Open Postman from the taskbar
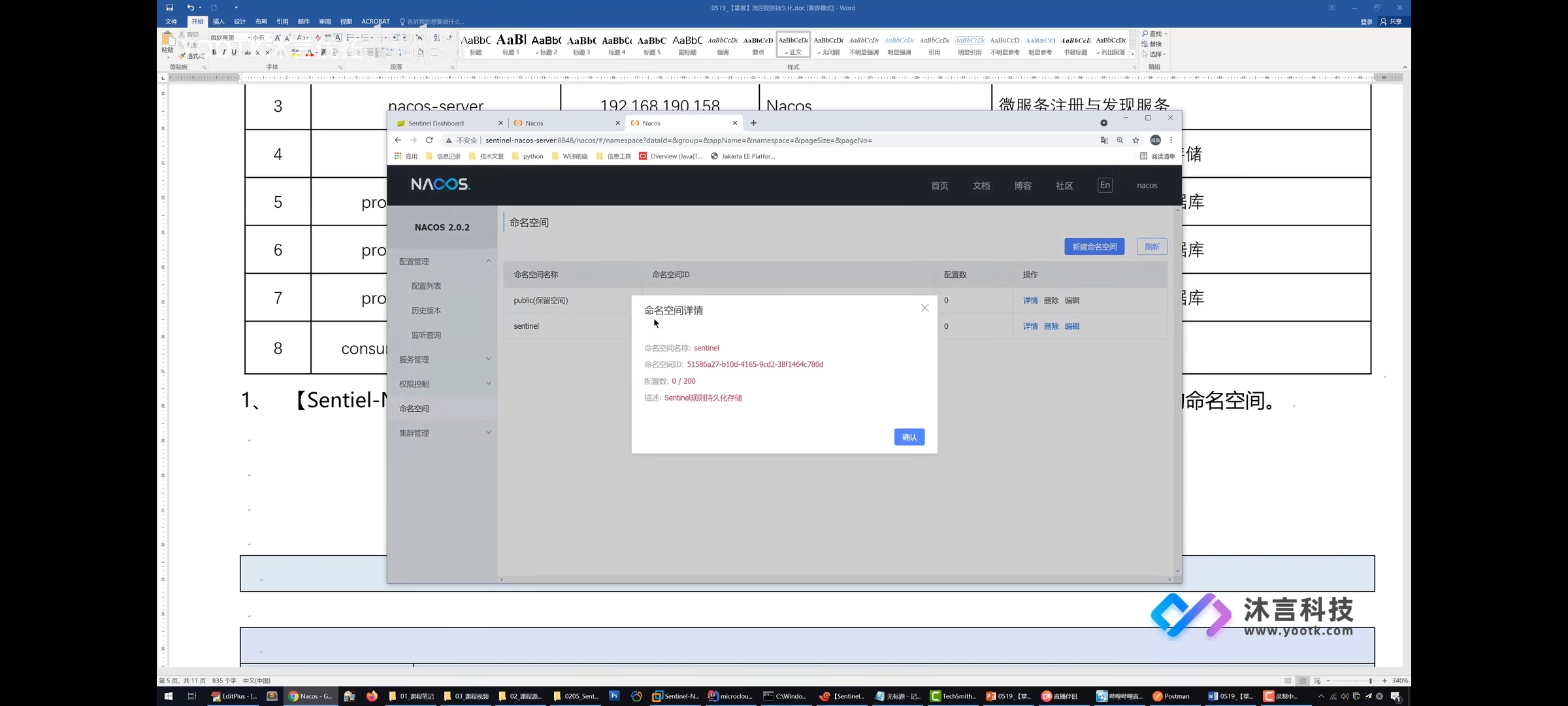Image resolution: width=1568 pixels, height=706 pixels. (1171, 696)
